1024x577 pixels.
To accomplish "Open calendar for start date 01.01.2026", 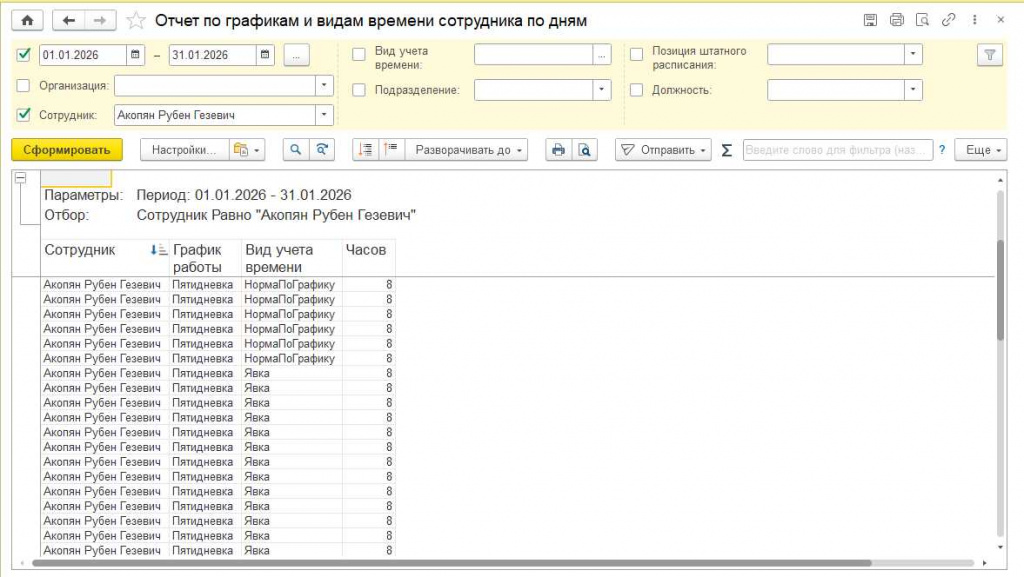I will (x=135, y=55).
